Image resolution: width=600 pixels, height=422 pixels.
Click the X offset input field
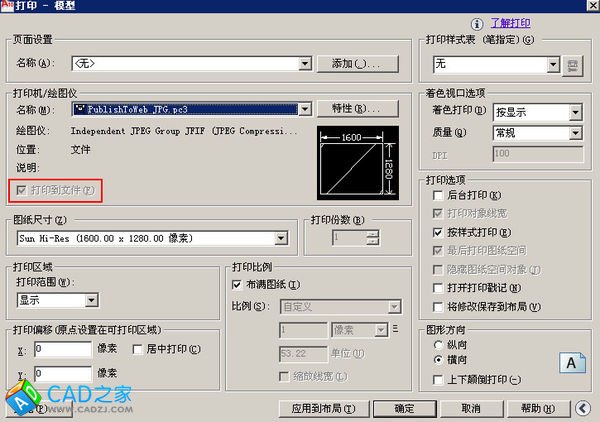point(63,349)
